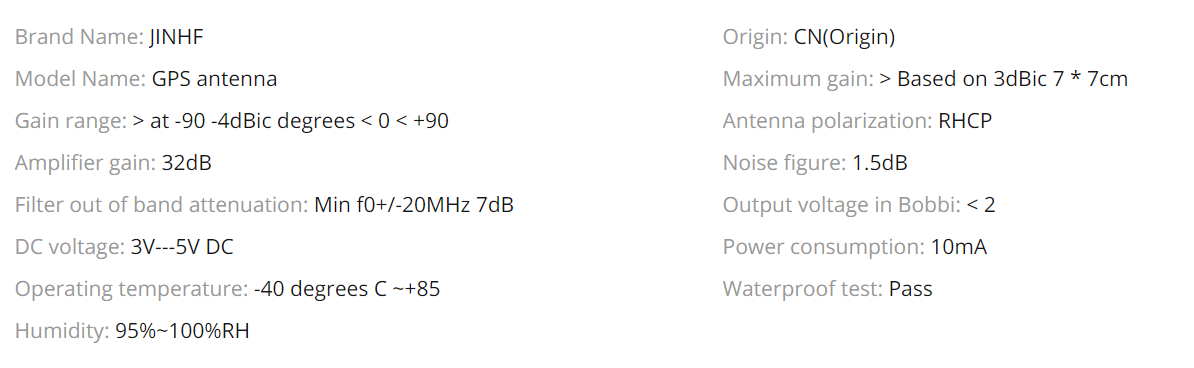Click the Antenna polarization label

828,120
